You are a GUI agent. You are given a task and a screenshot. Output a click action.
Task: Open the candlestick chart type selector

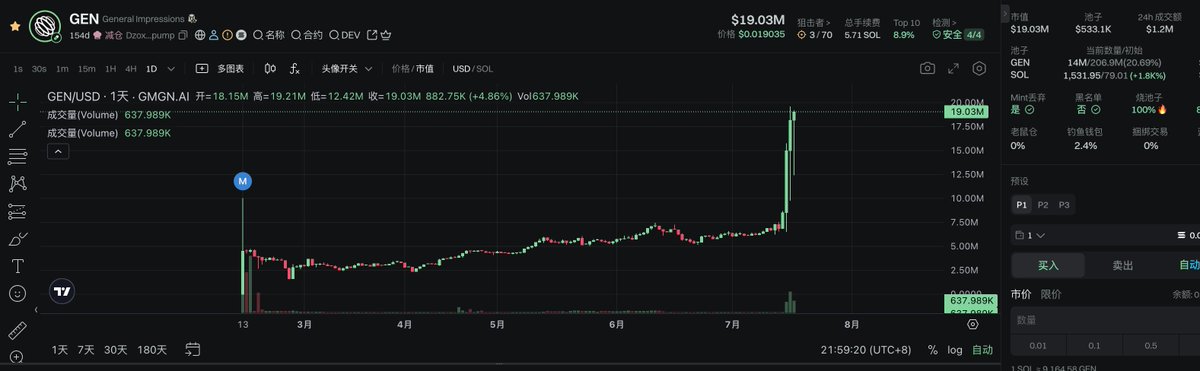(270, 69)
